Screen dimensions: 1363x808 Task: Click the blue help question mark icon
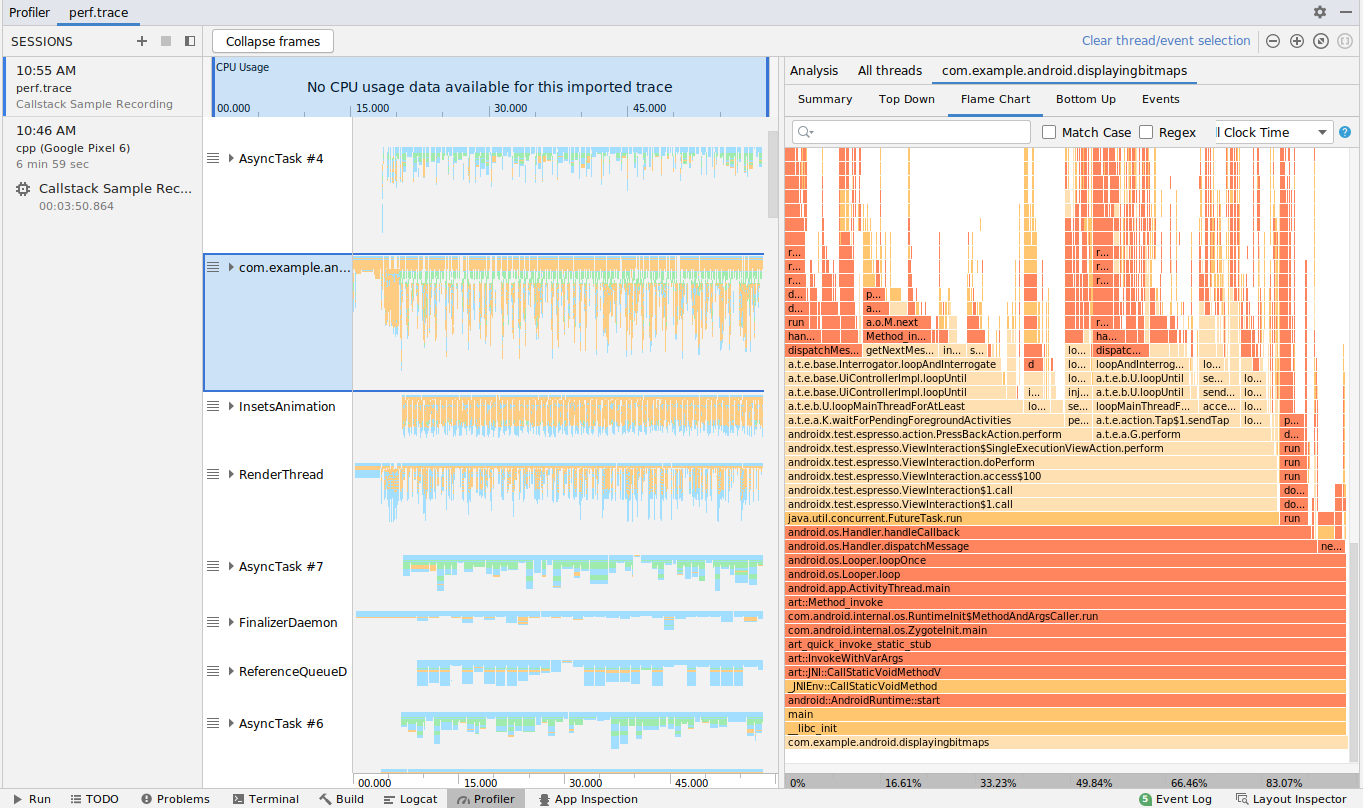pos(1345,132)
